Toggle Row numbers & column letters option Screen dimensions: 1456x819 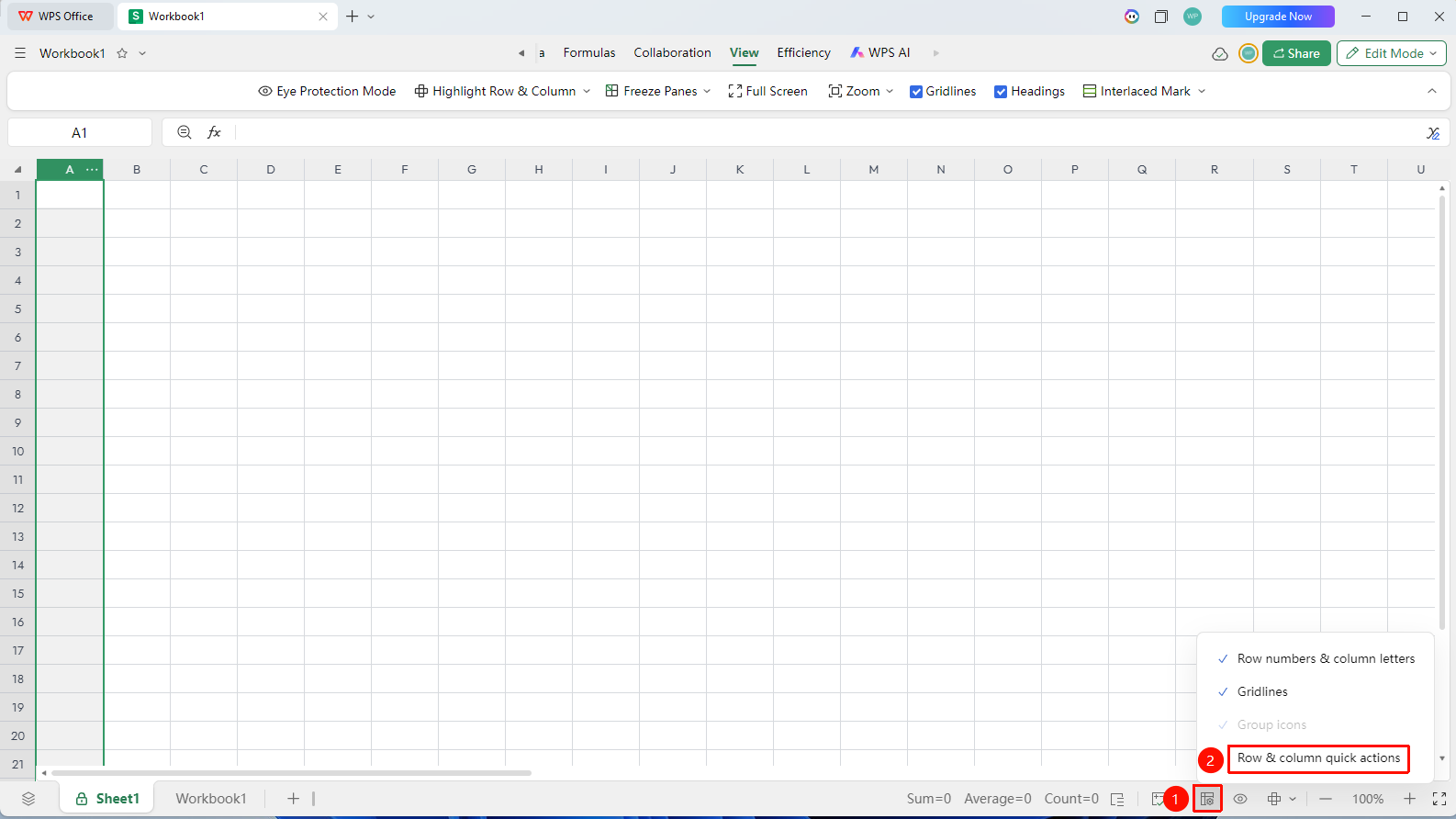point(1316,658)
